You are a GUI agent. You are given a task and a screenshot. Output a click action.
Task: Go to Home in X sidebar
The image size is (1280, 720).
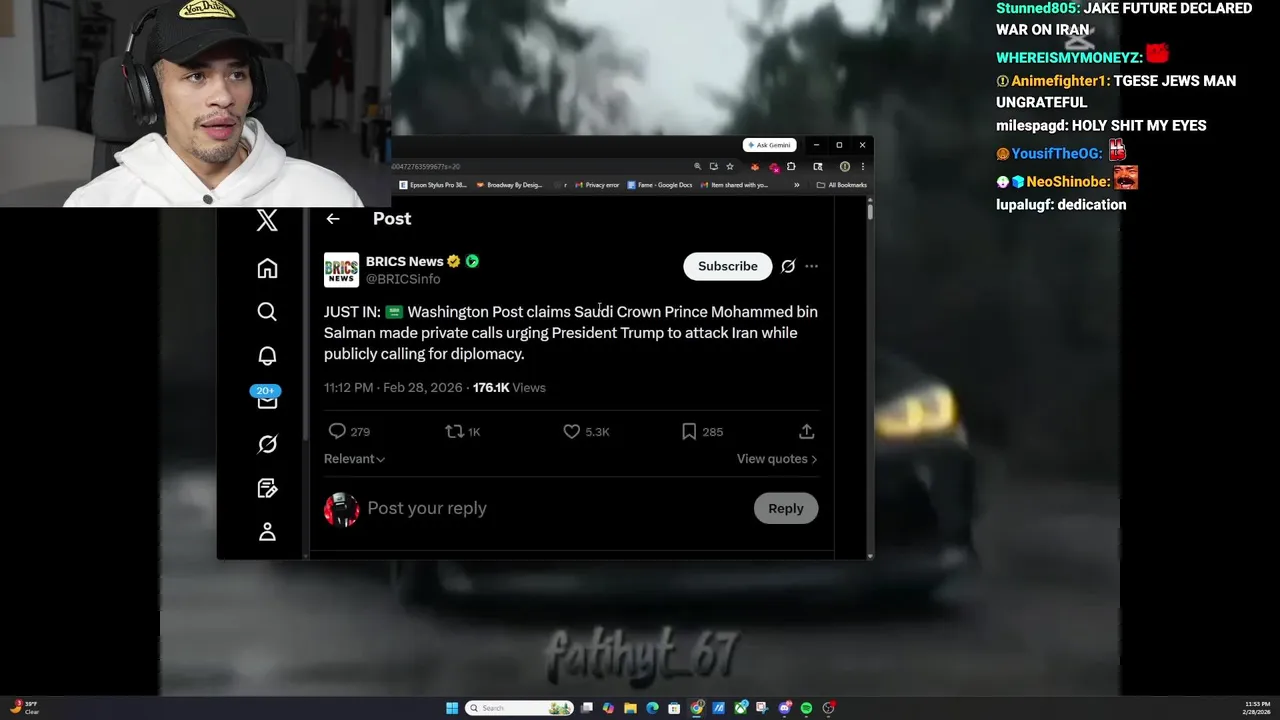pyautogui.click(x=267, y=268)
